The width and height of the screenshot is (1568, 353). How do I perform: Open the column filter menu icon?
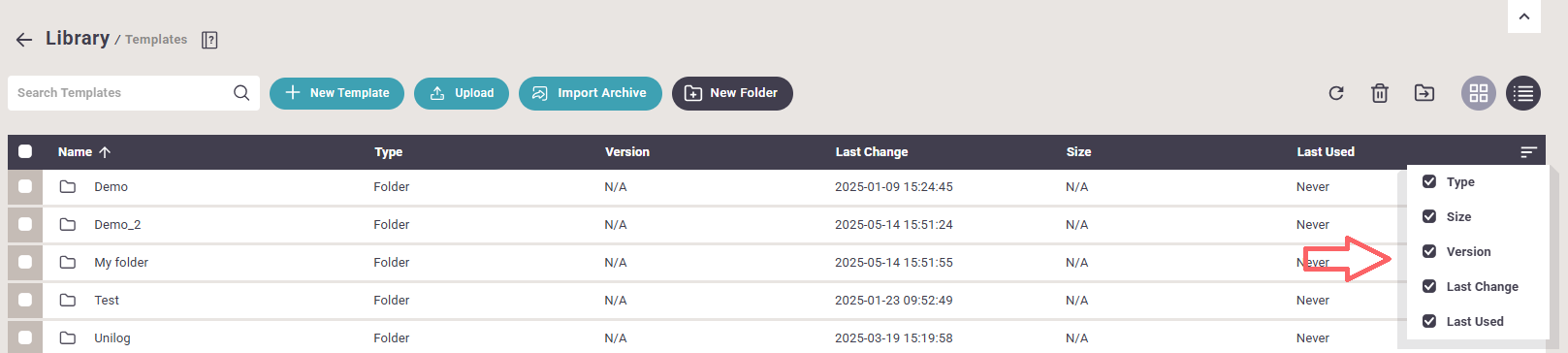pos(1529,152)
